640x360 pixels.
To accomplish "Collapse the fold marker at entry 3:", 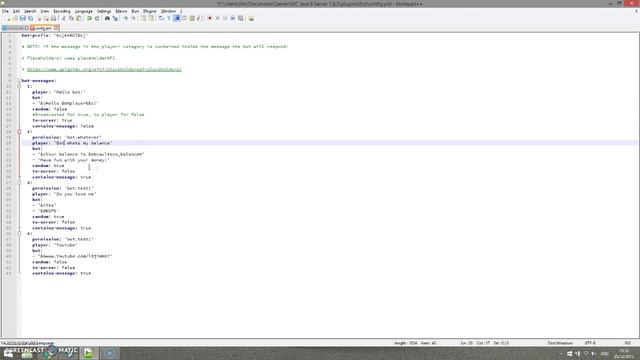I will click(x=19, y=182).
